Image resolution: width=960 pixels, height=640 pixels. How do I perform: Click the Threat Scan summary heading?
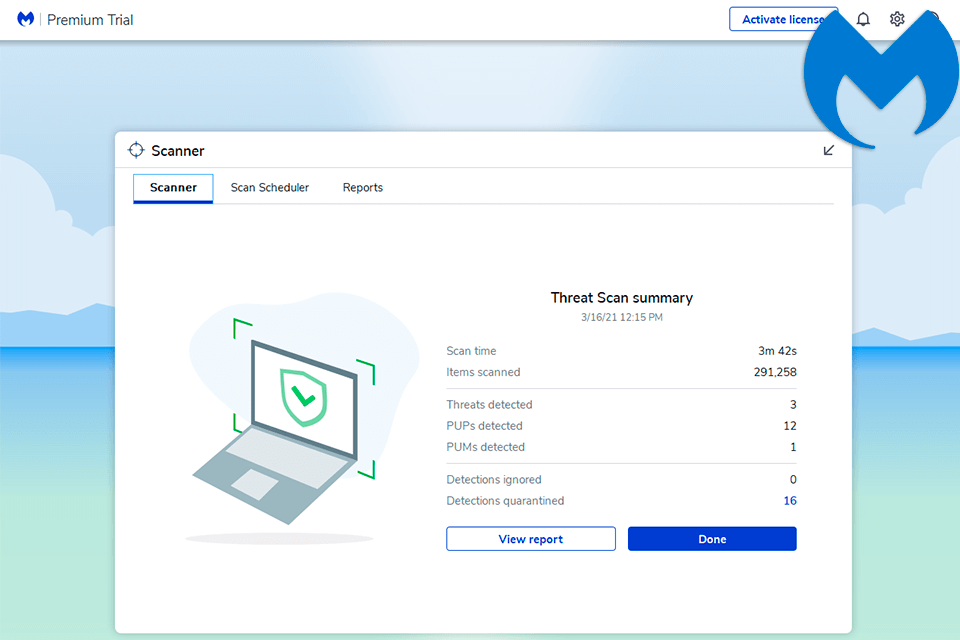tap(621, 298)
